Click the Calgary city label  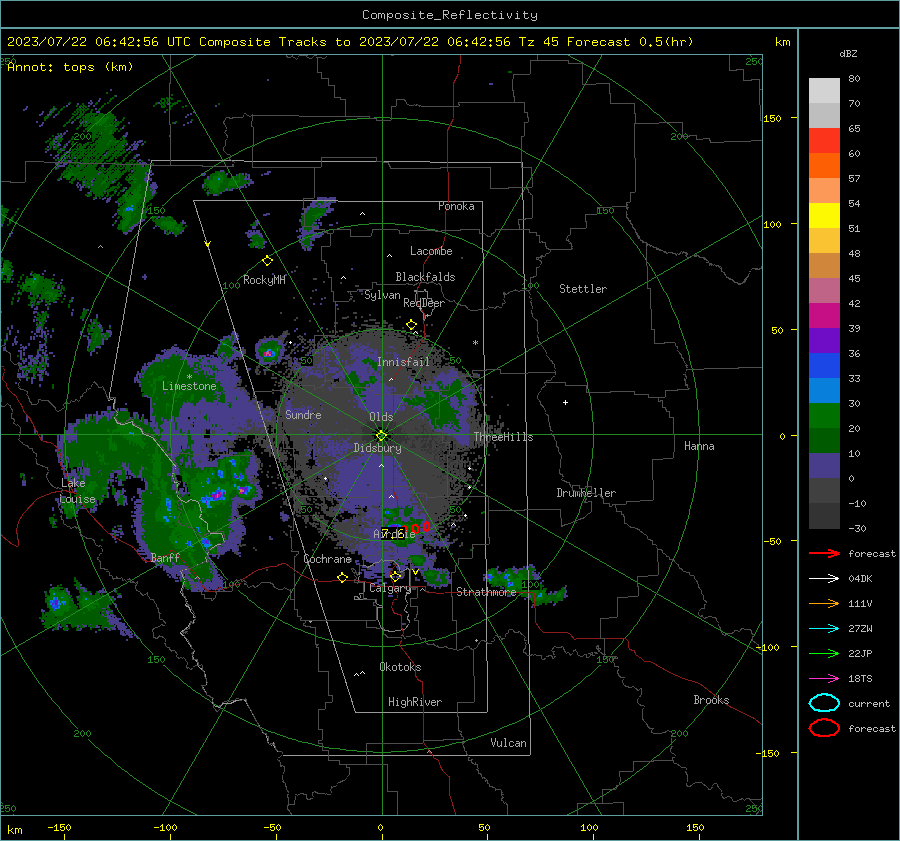tap(390, 588)
